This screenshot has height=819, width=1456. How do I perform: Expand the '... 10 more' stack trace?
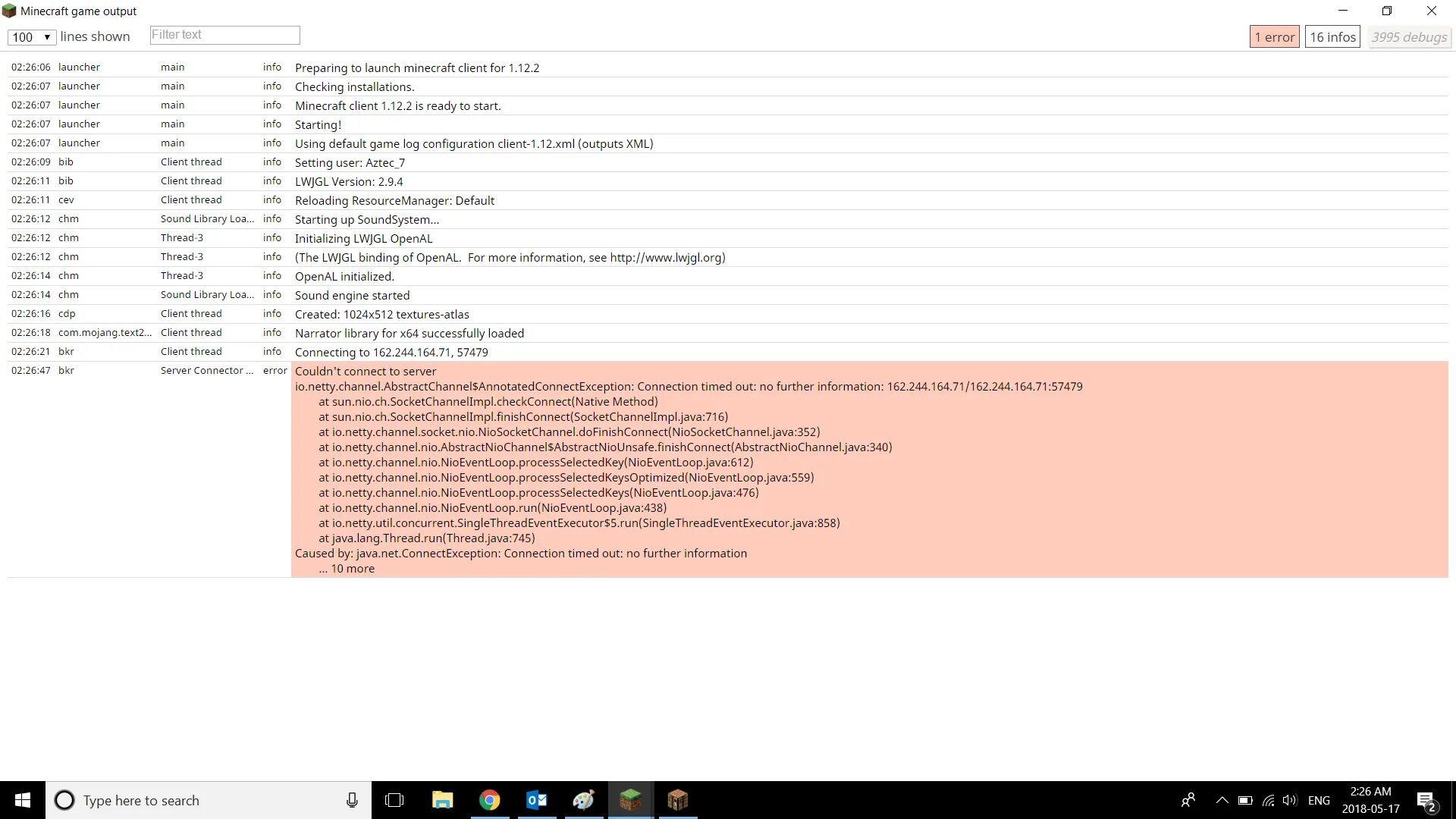click(x=347, y=567)
